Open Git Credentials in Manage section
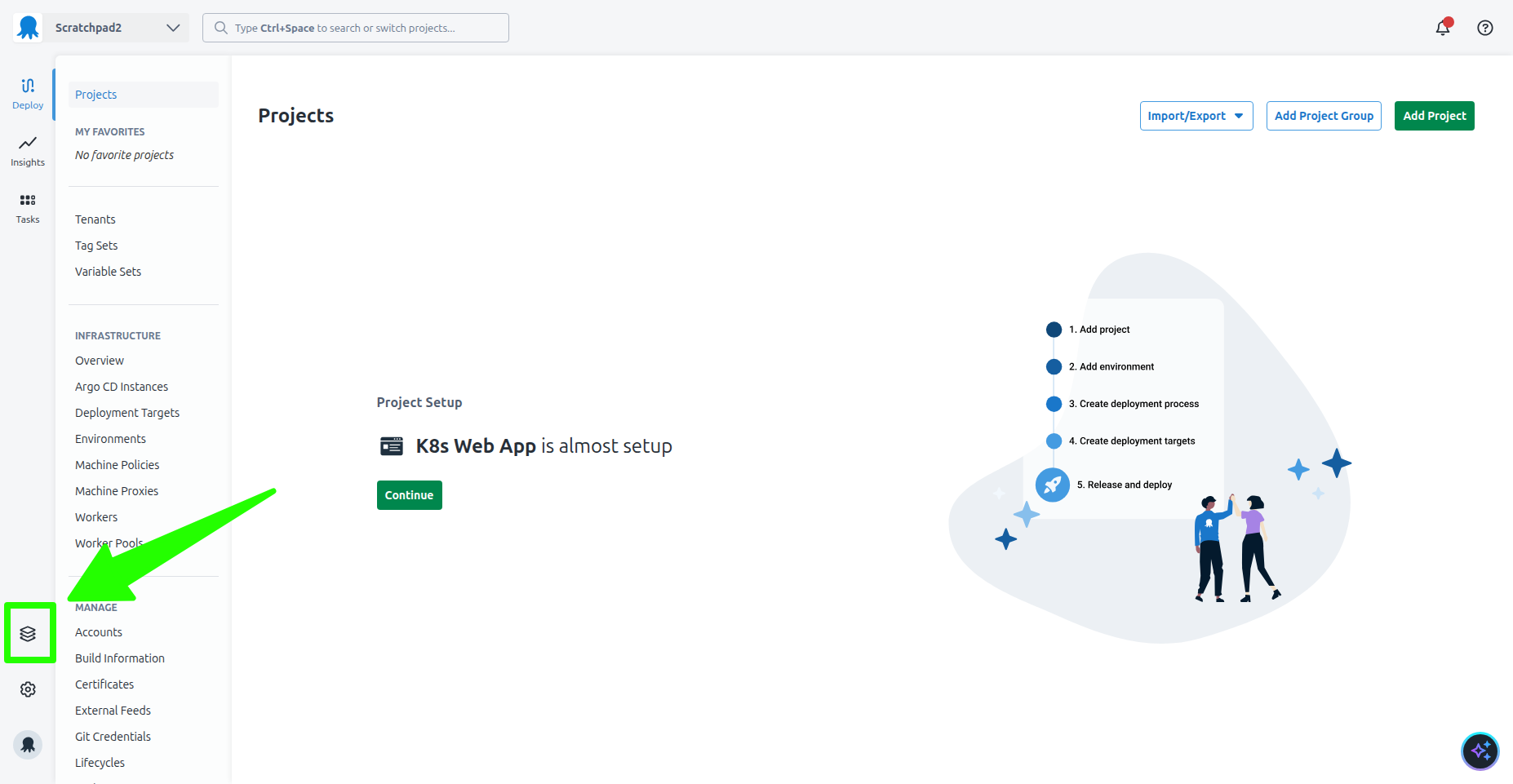 [113, 737]
